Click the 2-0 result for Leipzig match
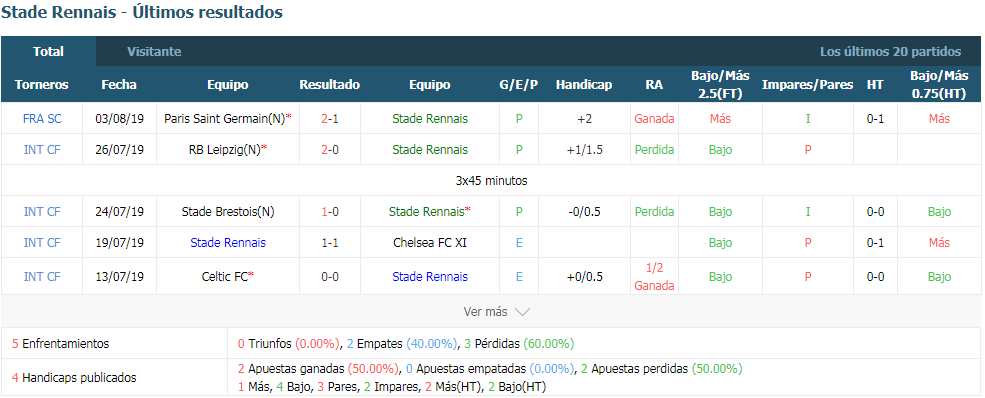This screenshot has height=398, width=985. [x=330, y=149]
